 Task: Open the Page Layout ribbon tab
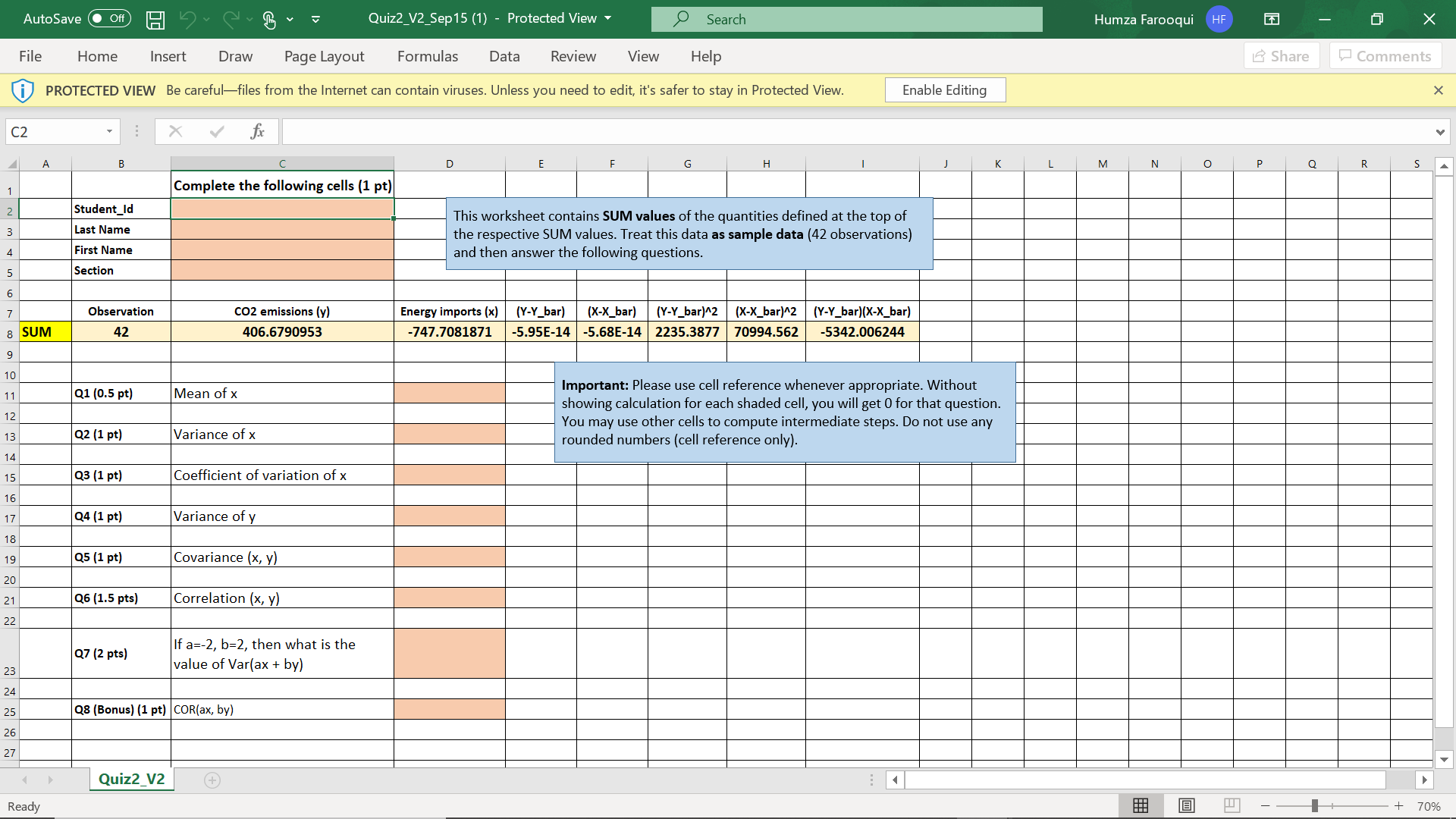click(x=324, y=56)
